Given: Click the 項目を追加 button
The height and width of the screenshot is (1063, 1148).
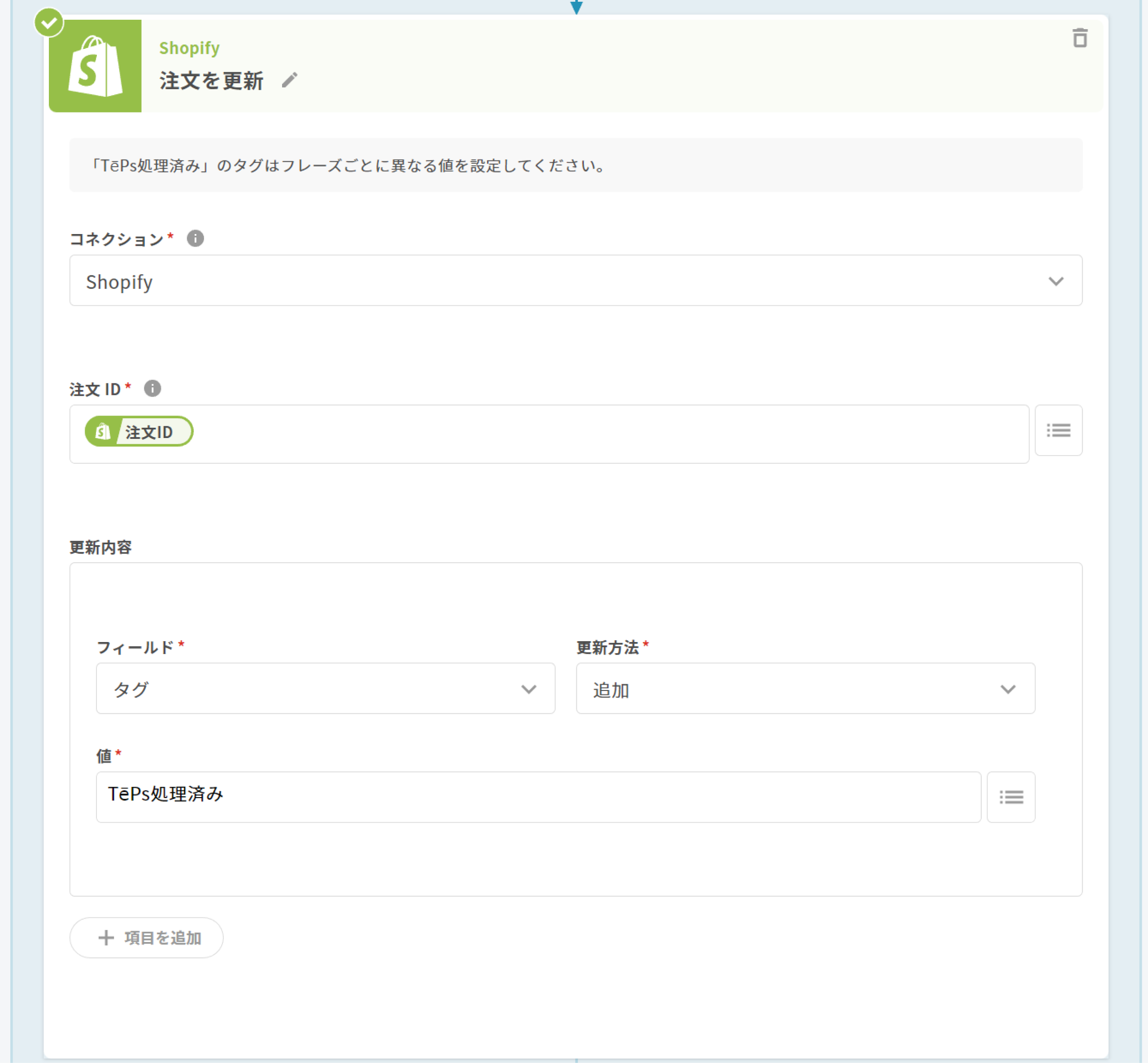Looking at the screenshot, I should coord(147,937).
